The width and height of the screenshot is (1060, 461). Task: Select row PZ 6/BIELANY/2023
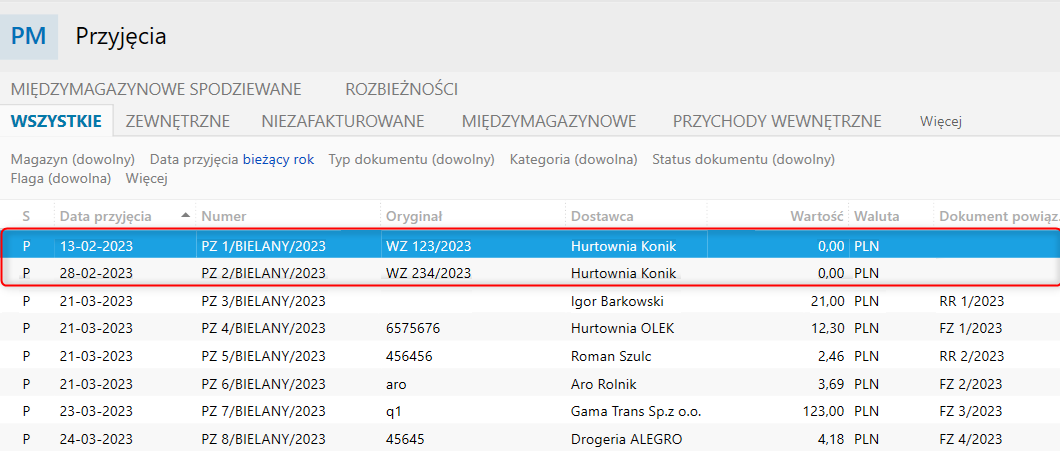[530, 384]
